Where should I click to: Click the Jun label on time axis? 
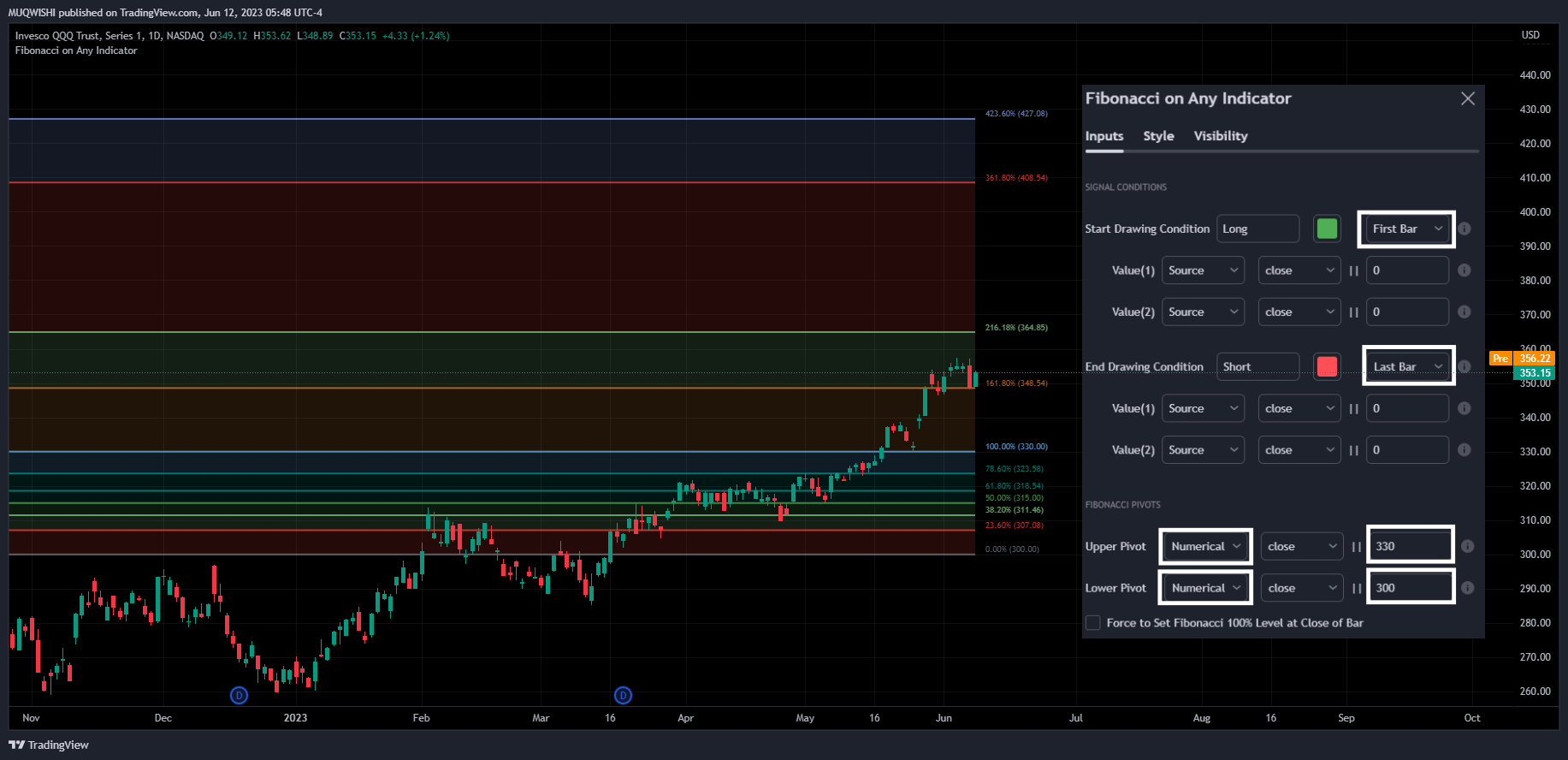point(944,718)
